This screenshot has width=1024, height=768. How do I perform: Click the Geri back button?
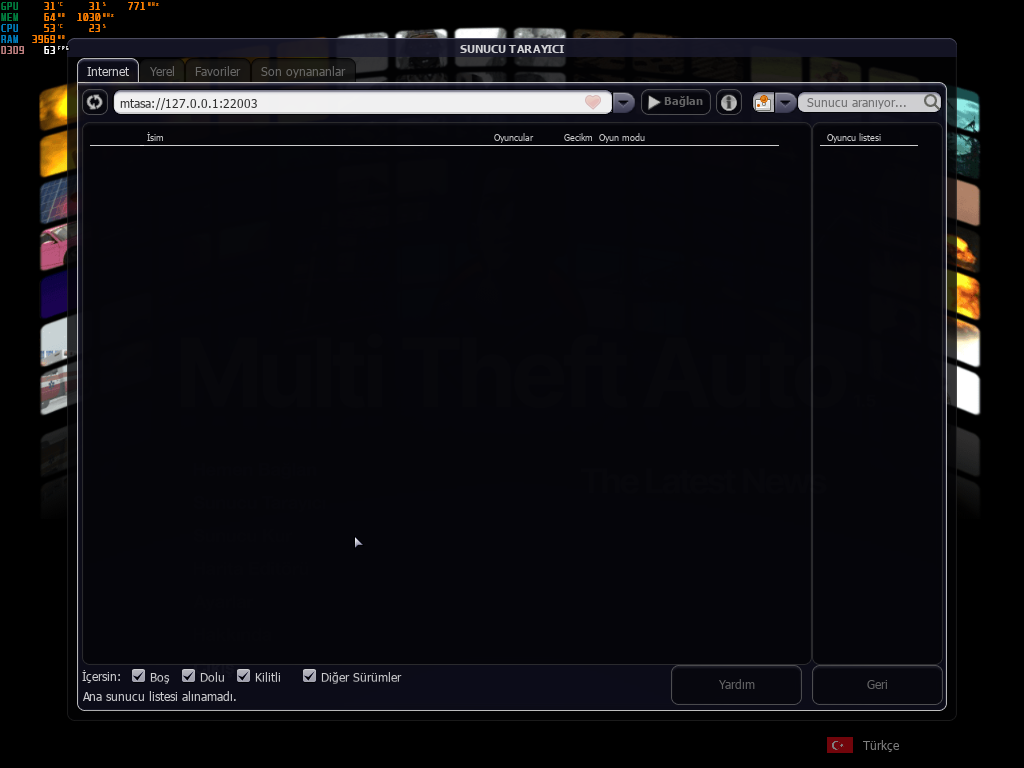pyautogui.click(x=877, y=684)
